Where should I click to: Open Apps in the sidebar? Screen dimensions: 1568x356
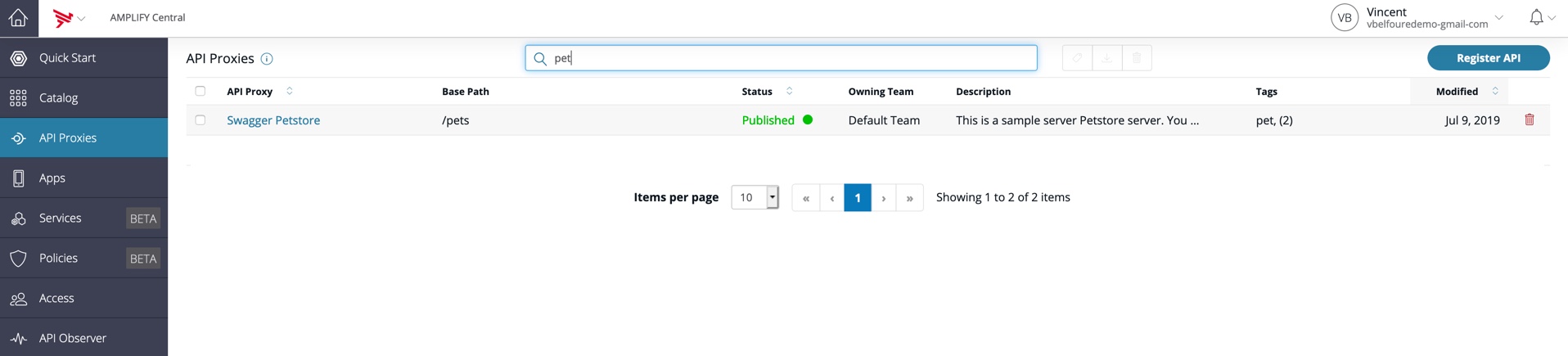tap(83, 178)
